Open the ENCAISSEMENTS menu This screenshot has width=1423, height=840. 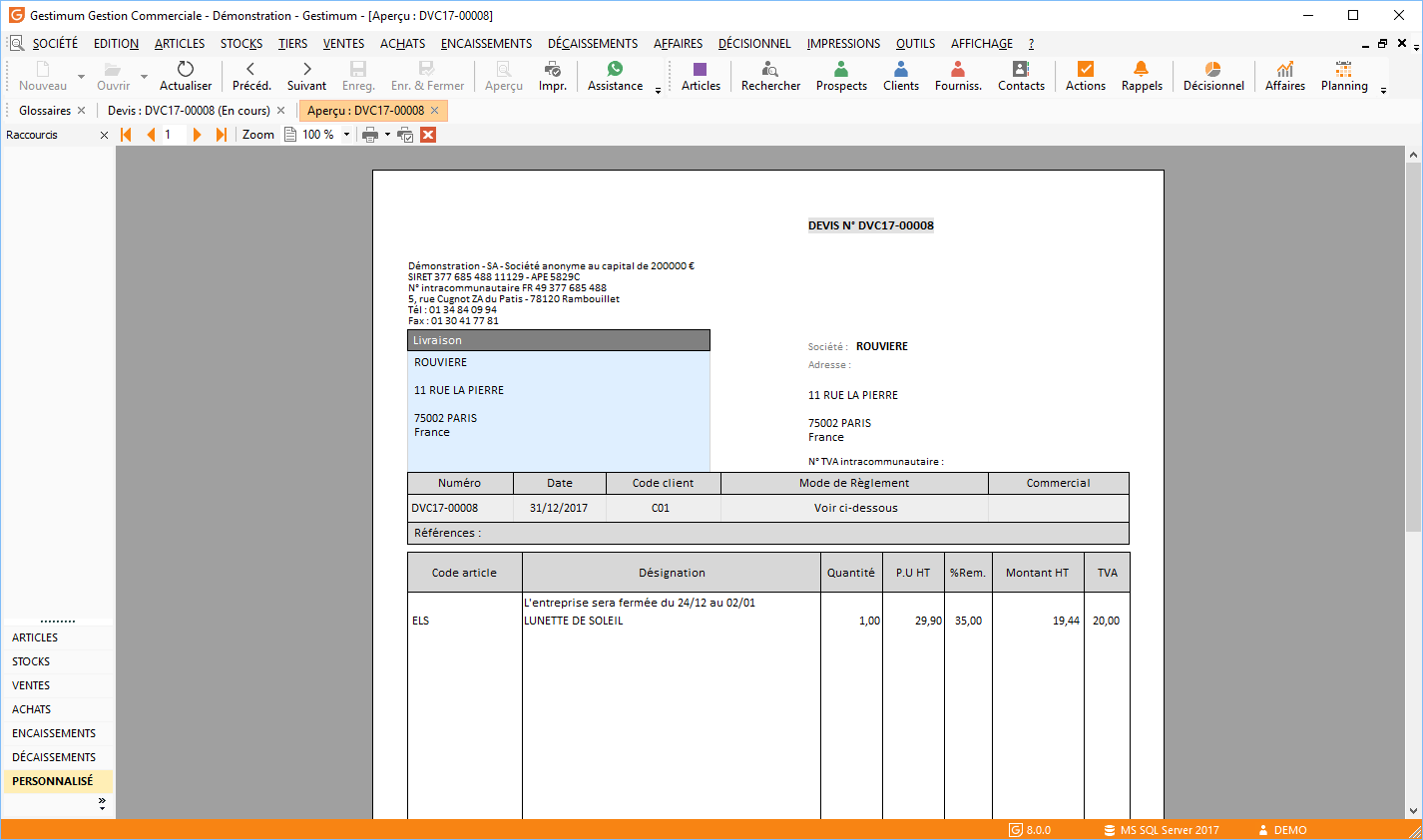tap(486, 43)
